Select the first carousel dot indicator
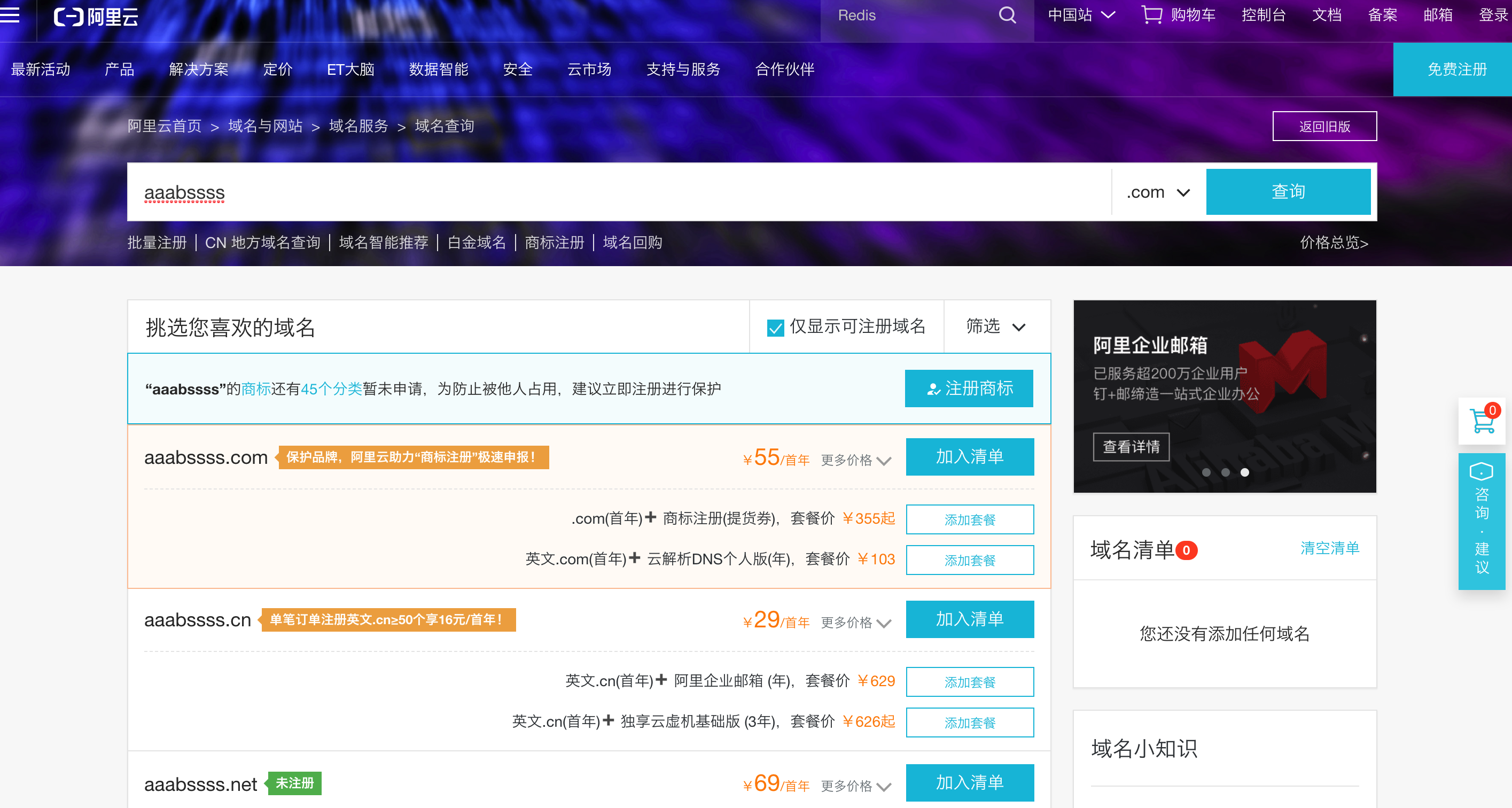Viewport: 1512px width, 808px height. click(x=1206, y=472)
